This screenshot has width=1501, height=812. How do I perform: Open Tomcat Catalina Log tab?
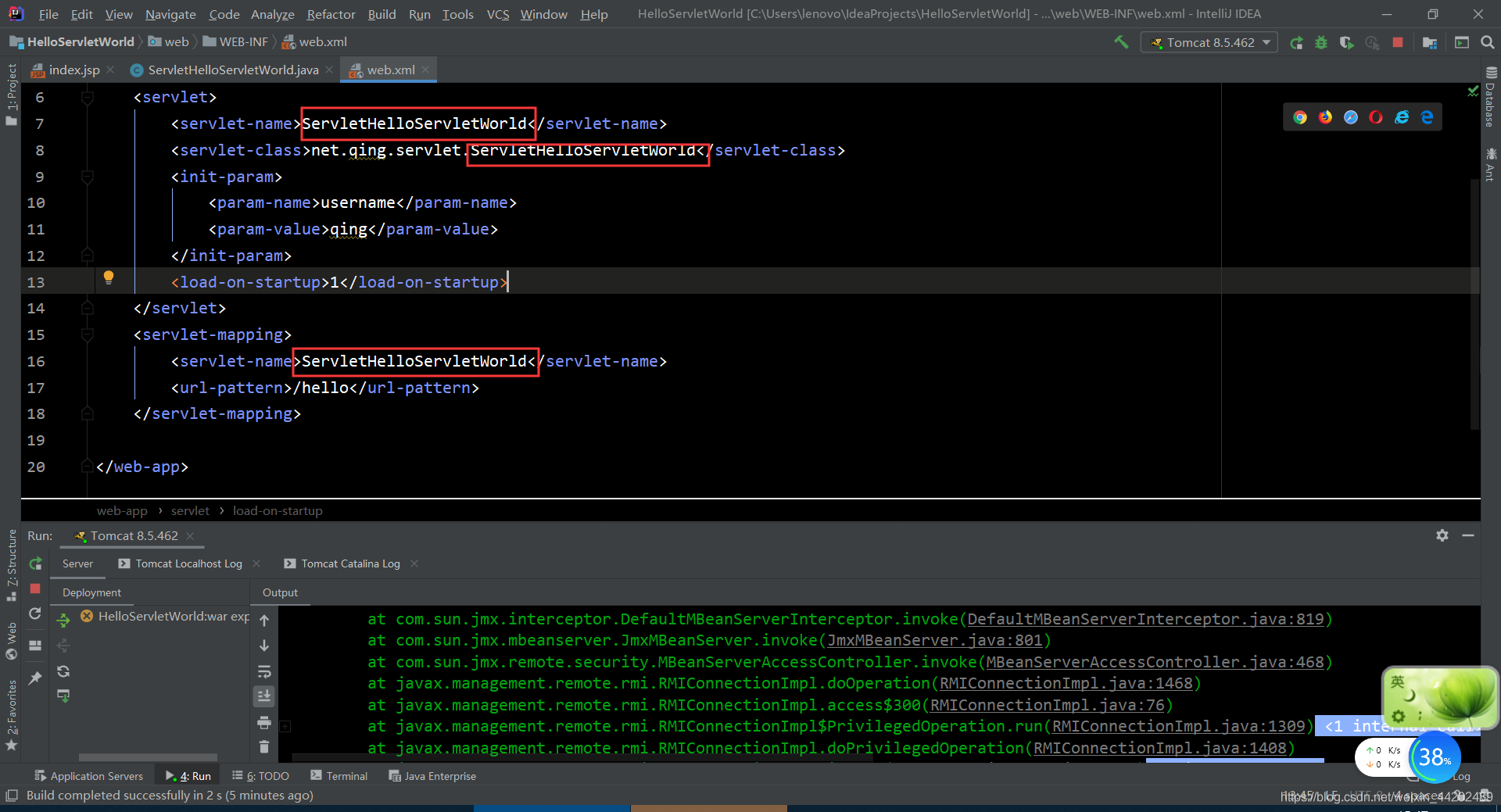pos(350,563)
